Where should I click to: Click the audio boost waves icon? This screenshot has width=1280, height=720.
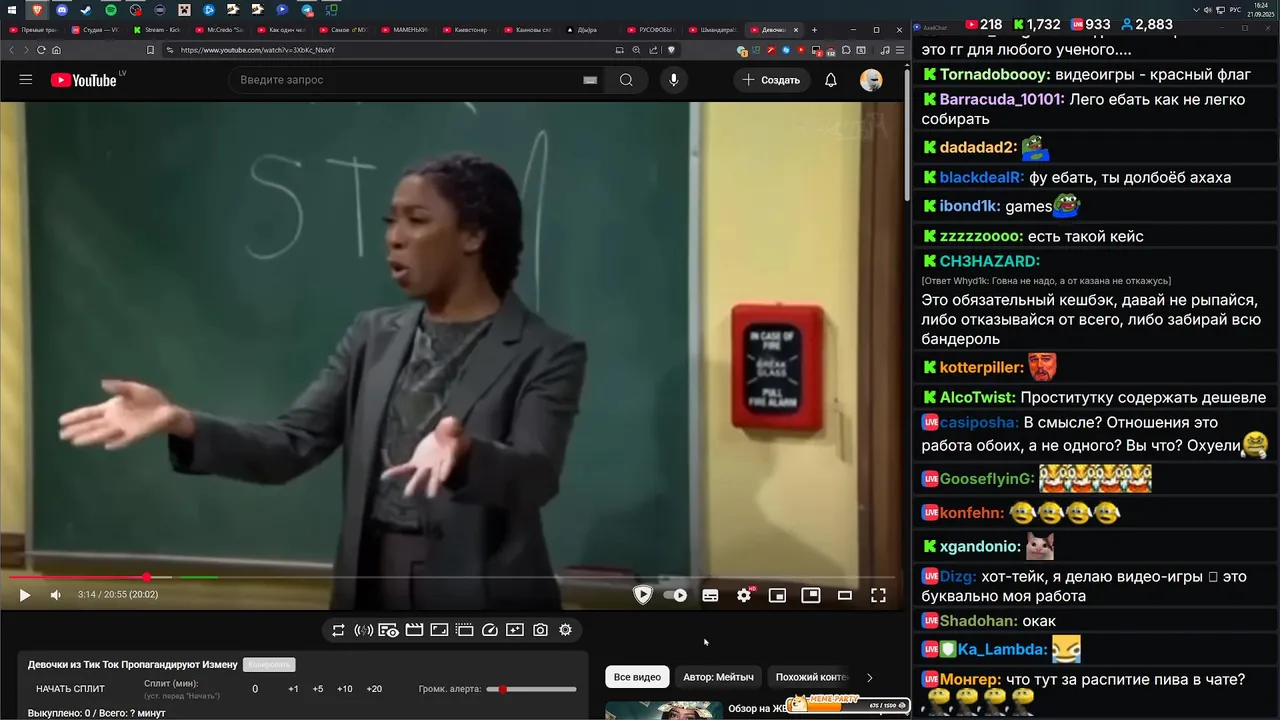[x=363, y=630]
